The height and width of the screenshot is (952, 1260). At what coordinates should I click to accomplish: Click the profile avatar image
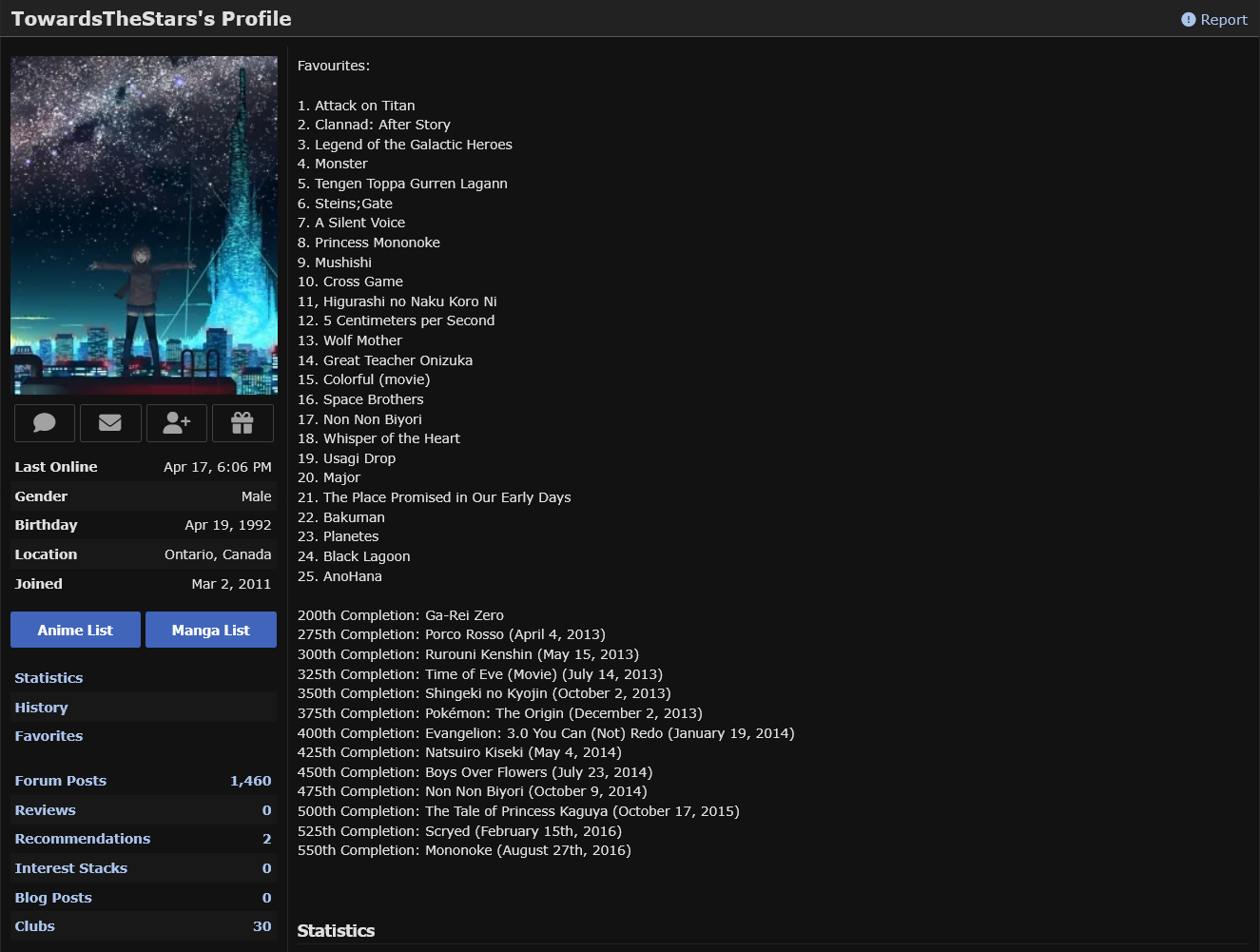145,225
